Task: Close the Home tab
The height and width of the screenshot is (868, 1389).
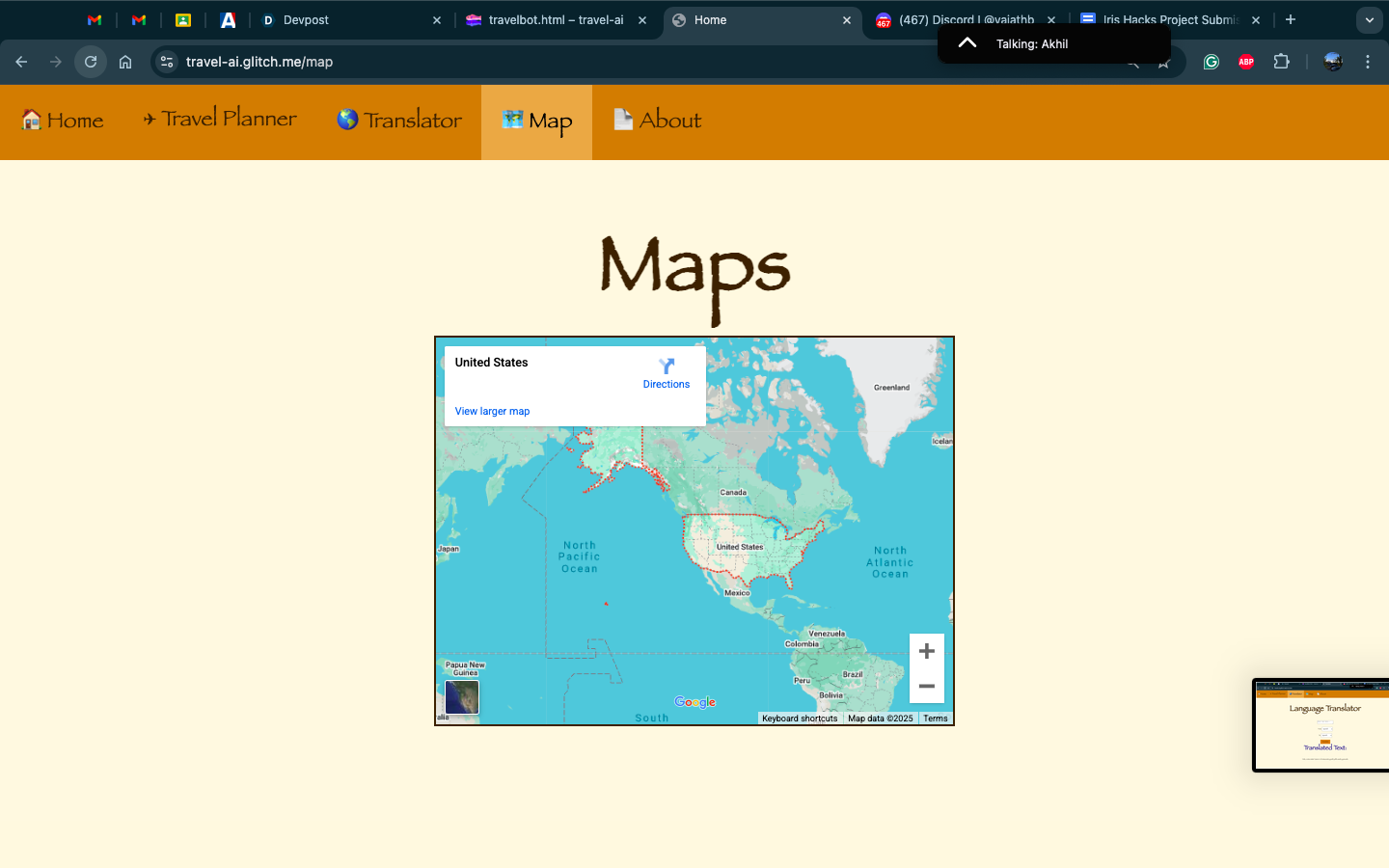Action: pyautogui.click(x=847, y=19)
